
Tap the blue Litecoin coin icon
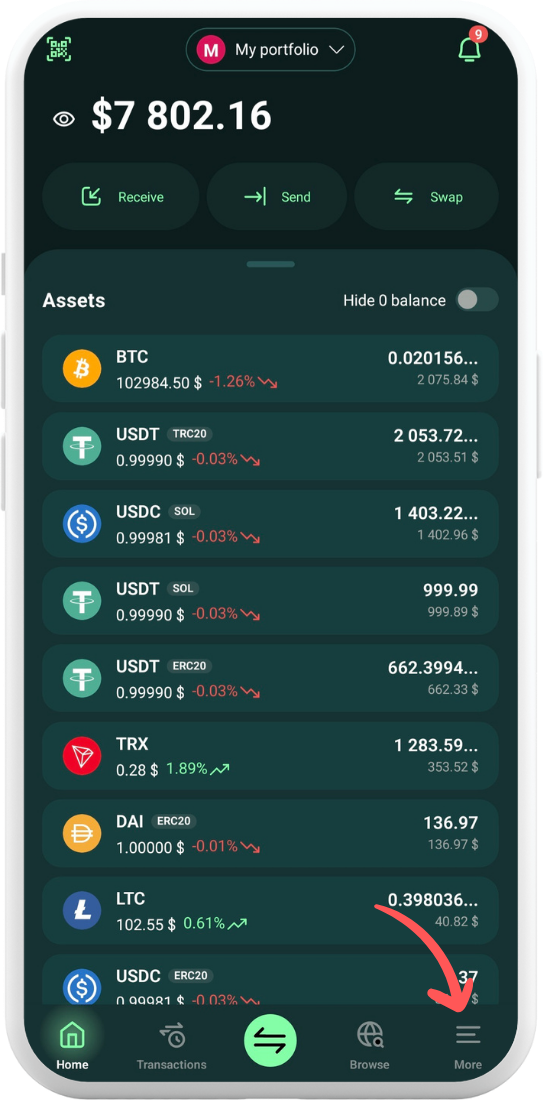pyautogui.click(x=82, y=911)
